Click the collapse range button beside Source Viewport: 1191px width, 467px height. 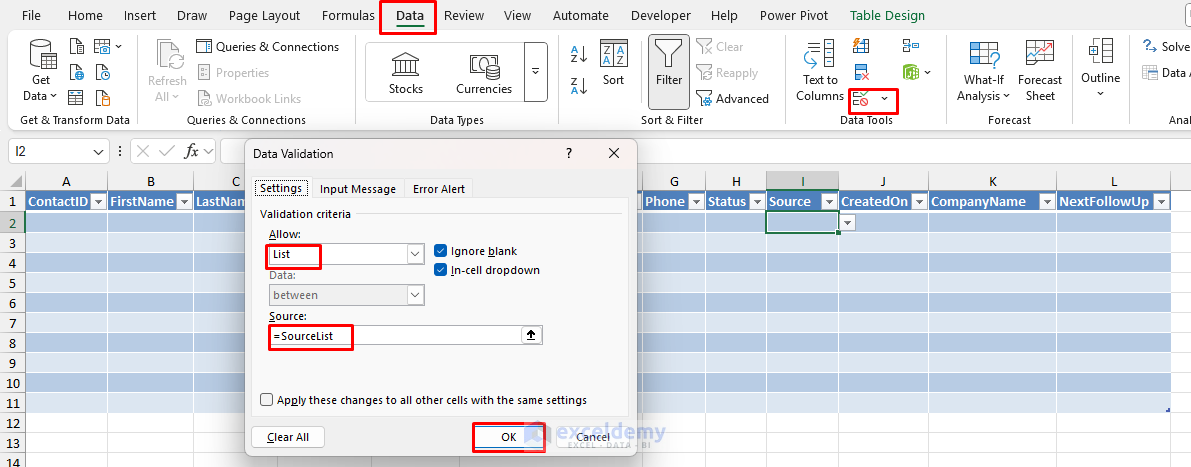click(531, 335)
